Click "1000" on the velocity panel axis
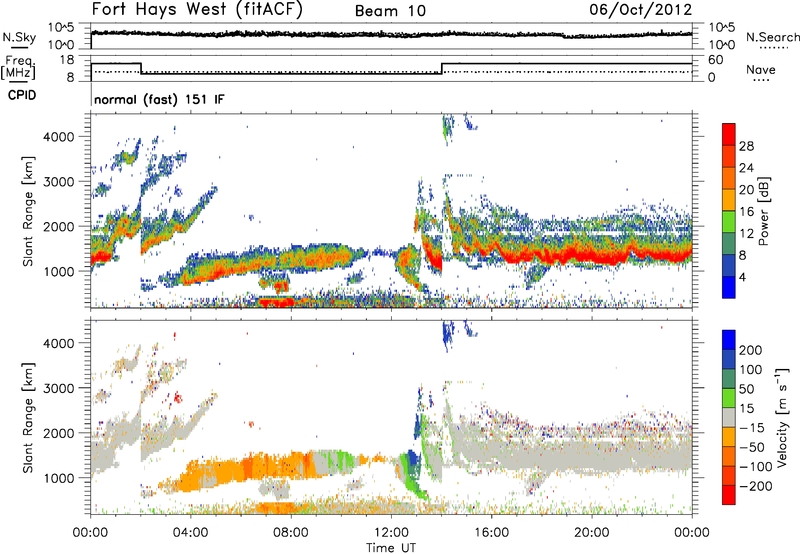 click(58, 478)
